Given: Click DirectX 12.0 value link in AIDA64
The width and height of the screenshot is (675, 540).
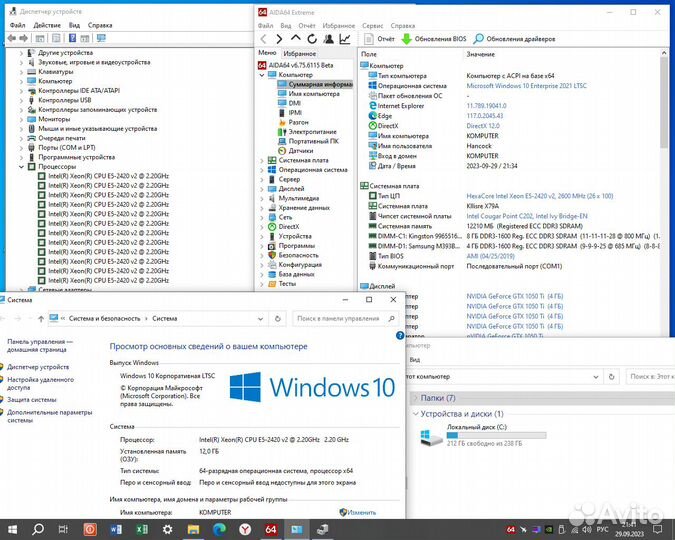Looking at the screenshot, I should click(483, 126).
